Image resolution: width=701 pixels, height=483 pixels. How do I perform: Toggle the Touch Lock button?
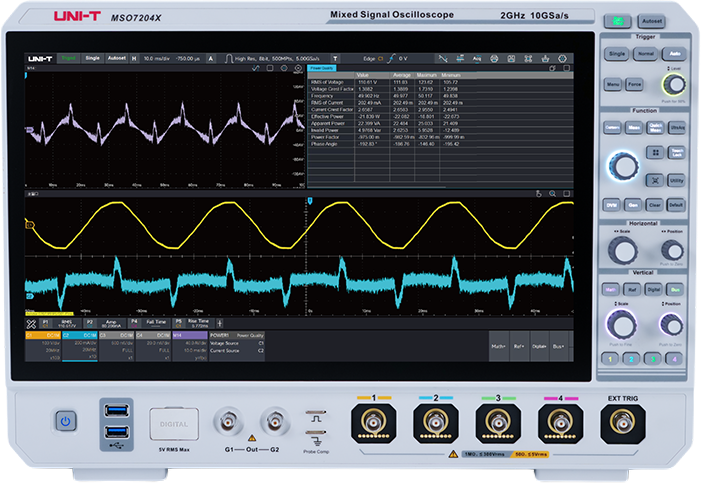pos(677,153)
